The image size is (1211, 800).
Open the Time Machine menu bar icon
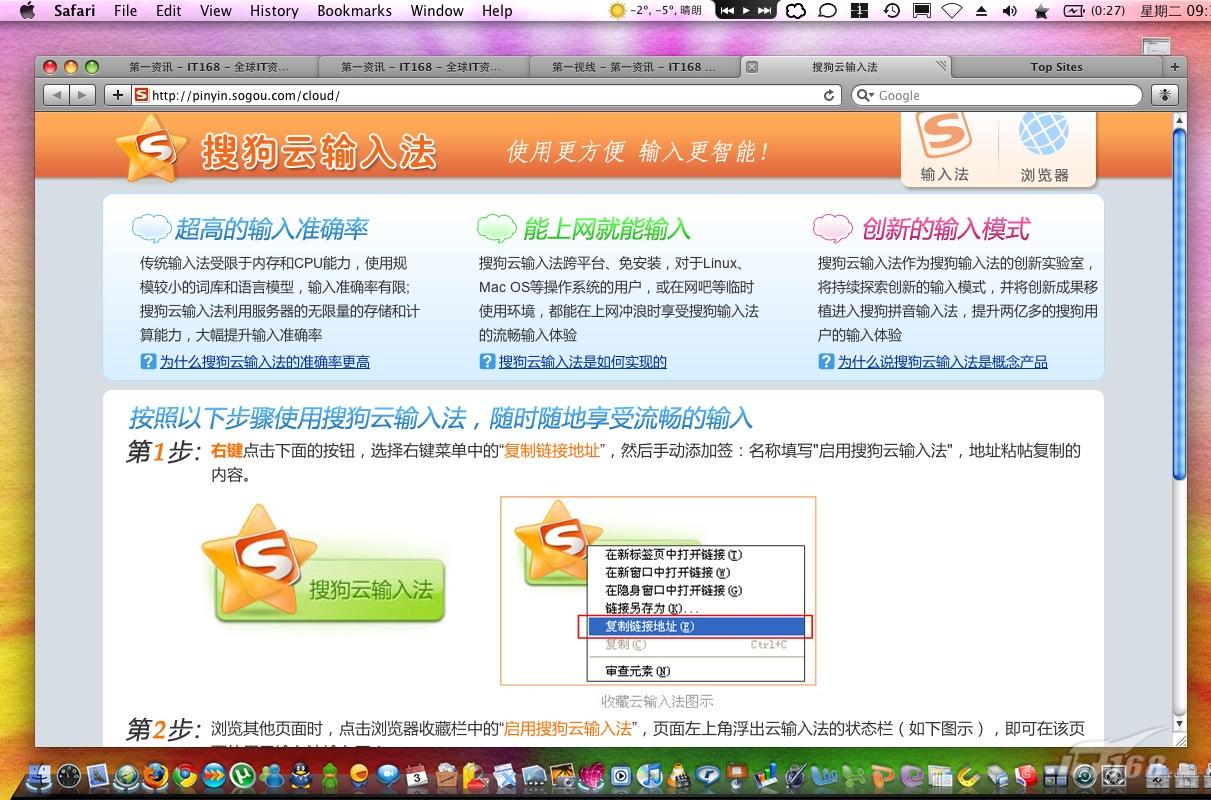tap(891, 11)
